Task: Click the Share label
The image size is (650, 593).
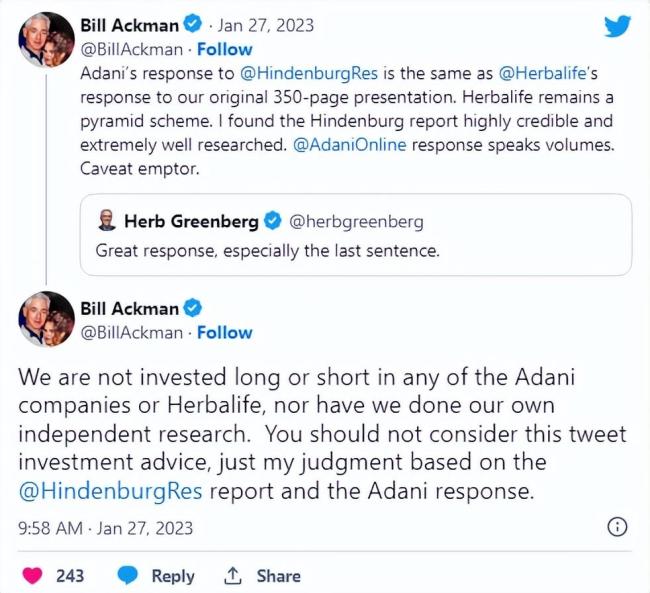Action: click(x=278, y=576)
